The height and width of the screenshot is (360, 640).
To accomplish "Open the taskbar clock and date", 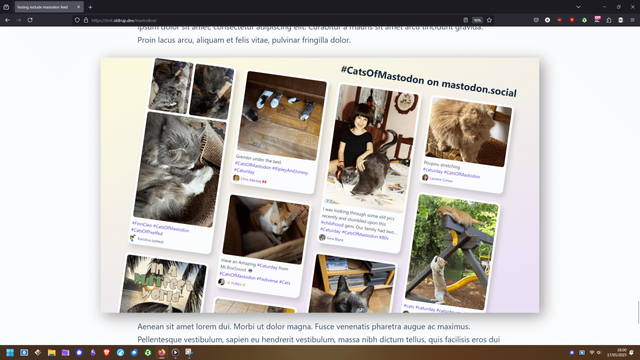I will pos(617,352).
